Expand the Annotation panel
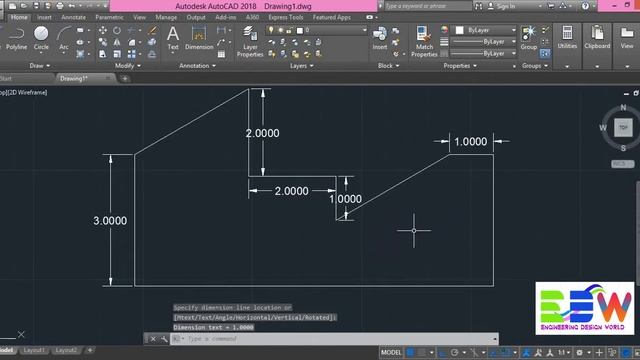Image resolution: width=640 pixels, height=360 pixels. (198, 66)
